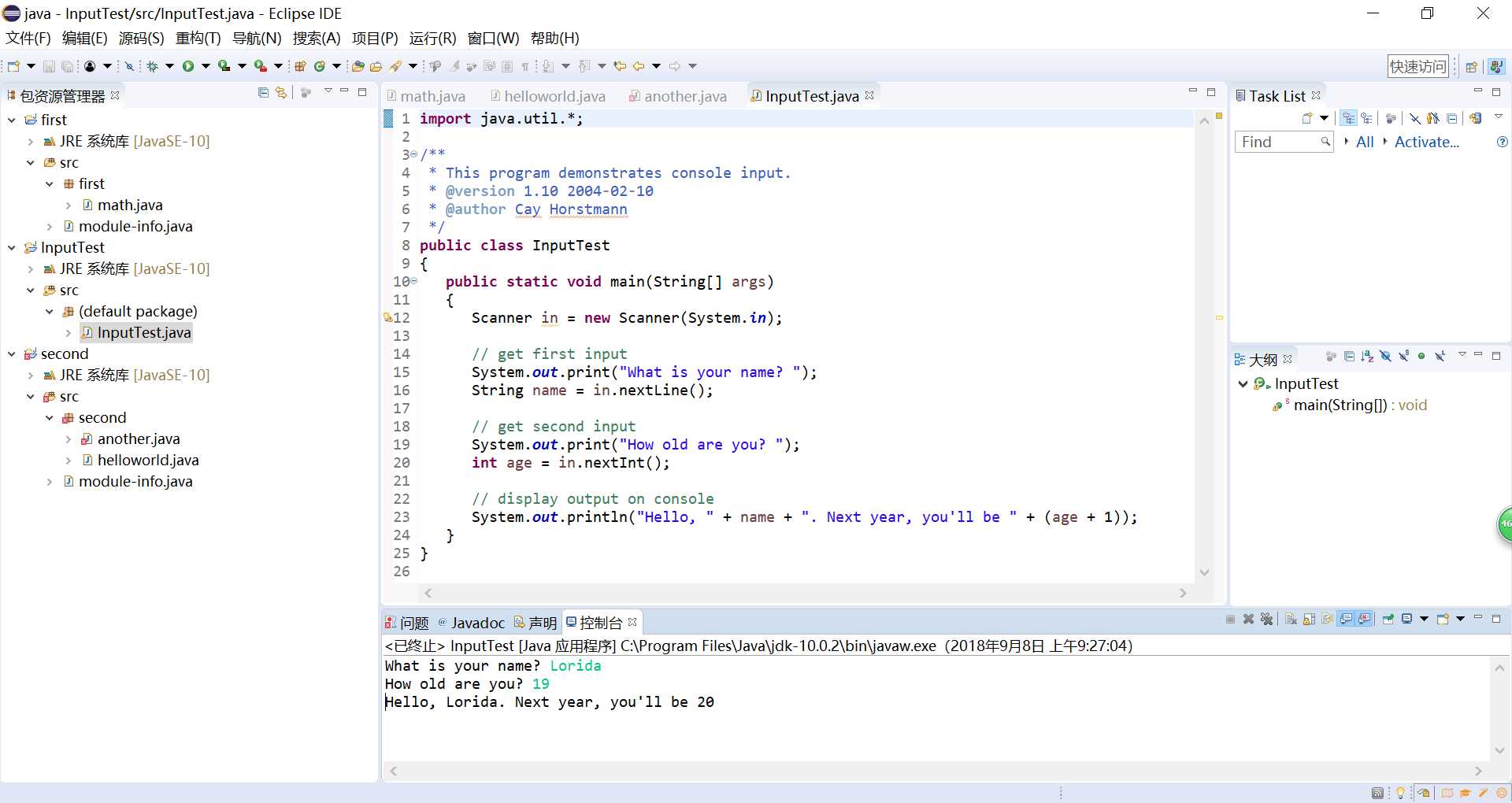Screen dimensions: 1512x803
Task: Click the Java perspective icon
Action: [1496, 67]
